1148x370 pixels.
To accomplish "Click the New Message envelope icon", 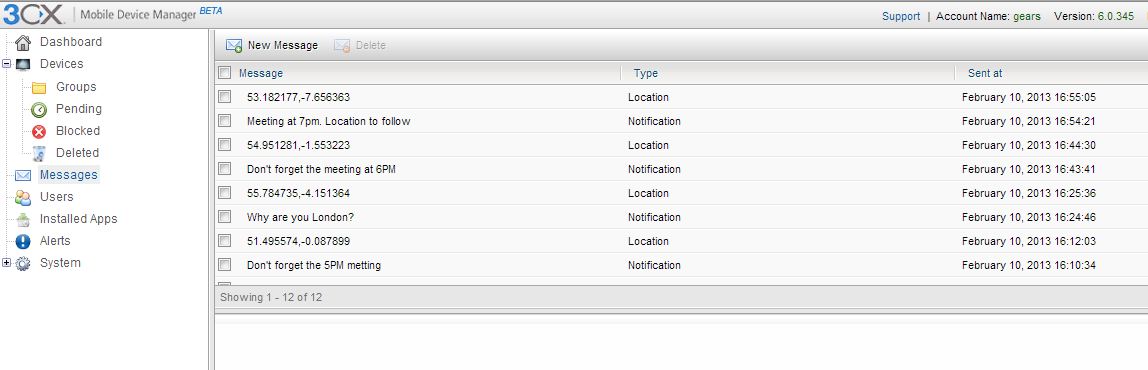I will coord(234,45).
